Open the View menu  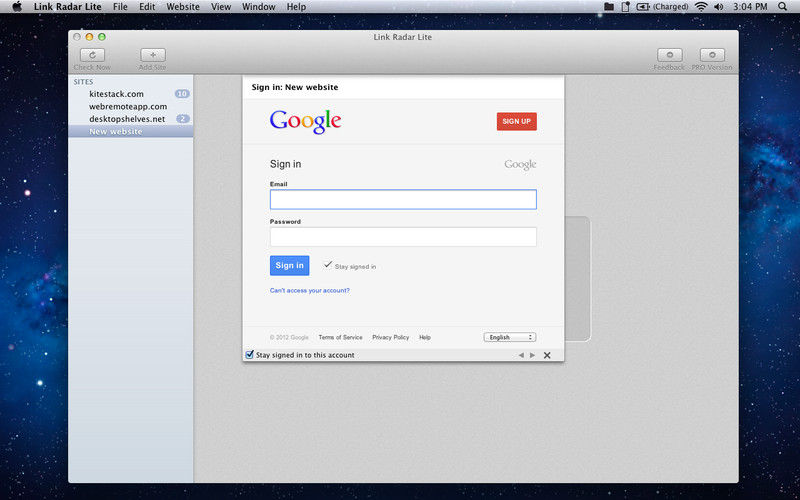(221, 7)
